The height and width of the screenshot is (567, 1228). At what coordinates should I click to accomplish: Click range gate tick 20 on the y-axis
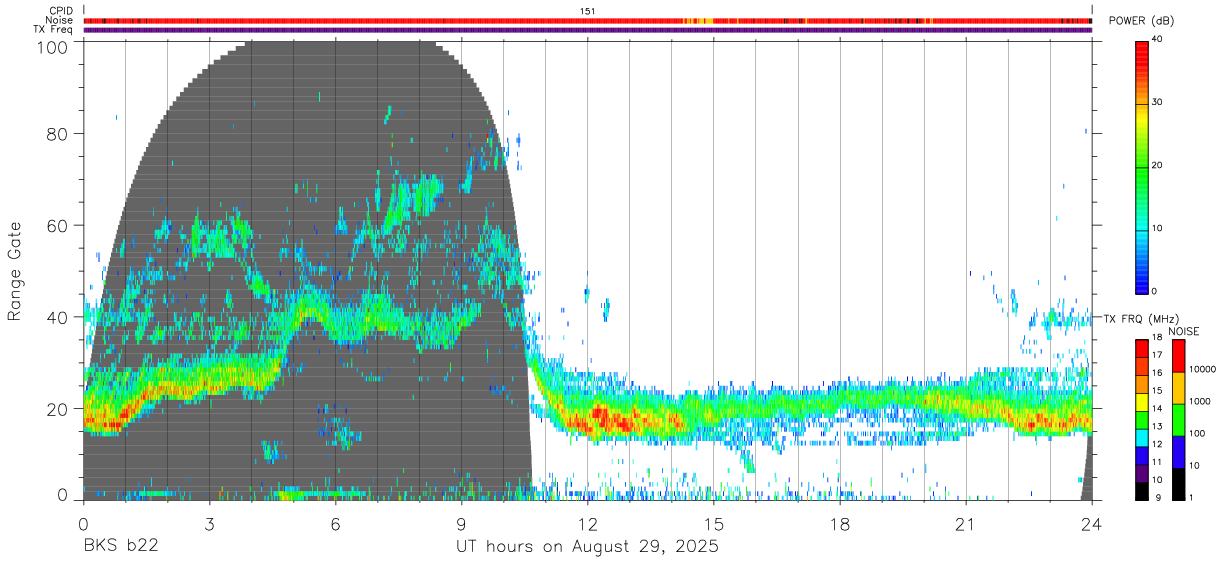coord(56,409)
